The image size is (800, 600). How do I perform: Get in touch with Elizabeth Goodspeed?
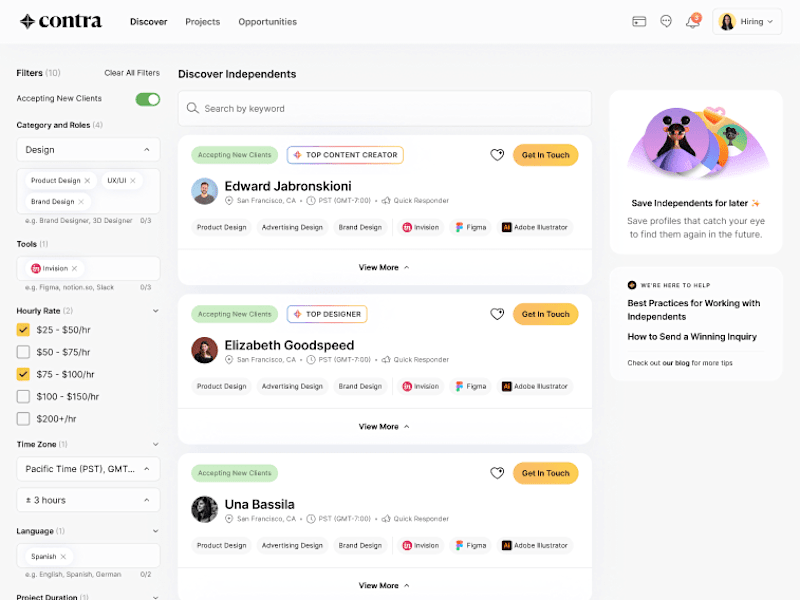coord(545,314)
